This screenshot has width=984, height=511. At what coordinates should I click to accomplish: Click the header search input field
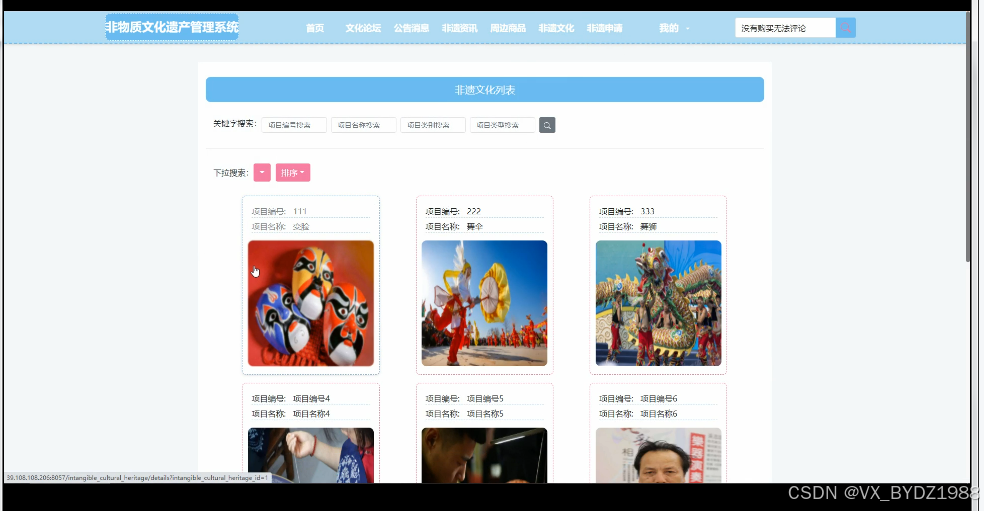click(786, 28)
